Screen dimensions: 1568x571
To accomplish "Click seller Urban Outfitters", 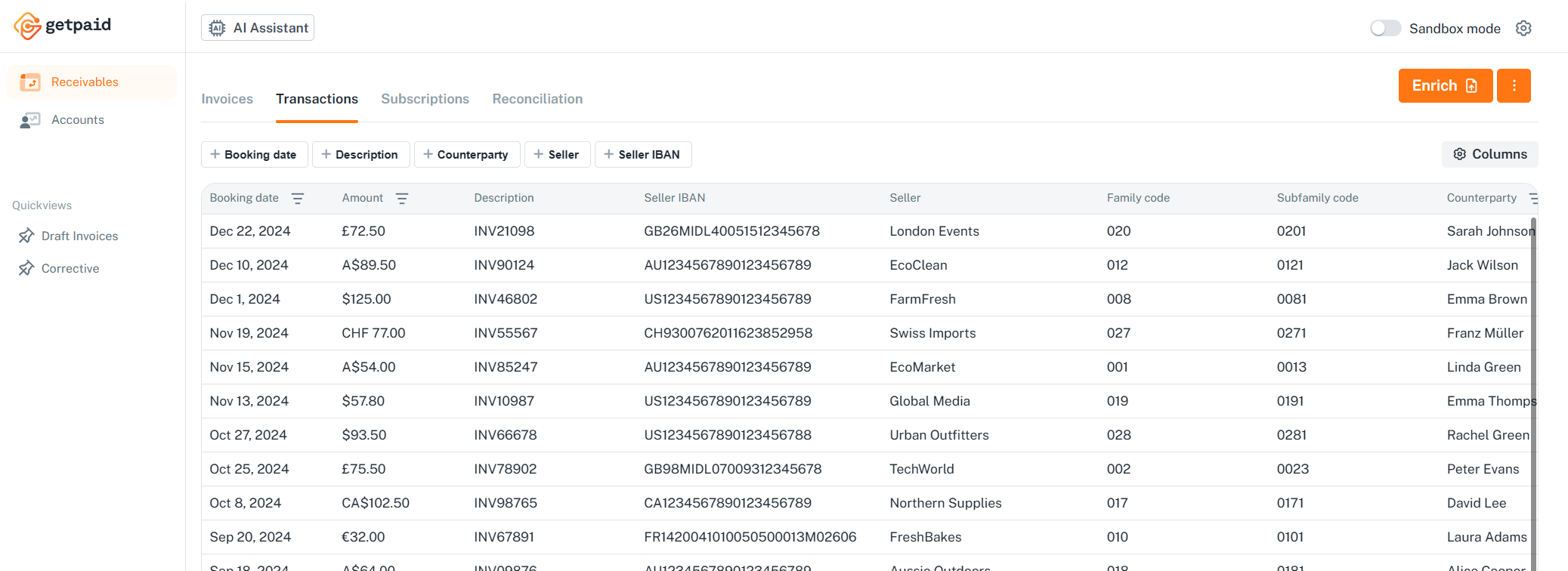I will pos(939,435).
